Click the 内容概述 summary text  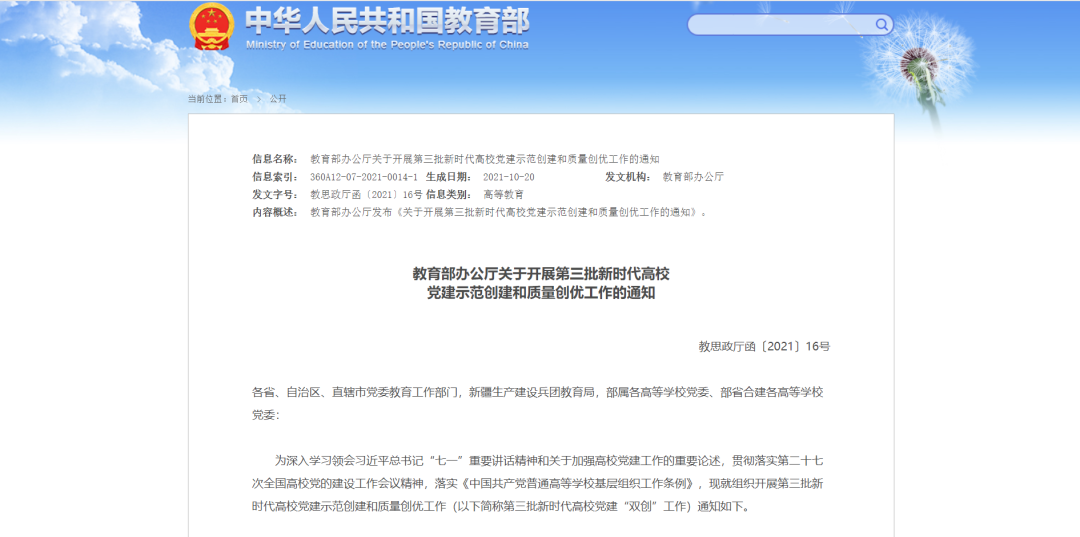(x=508, y=212)
